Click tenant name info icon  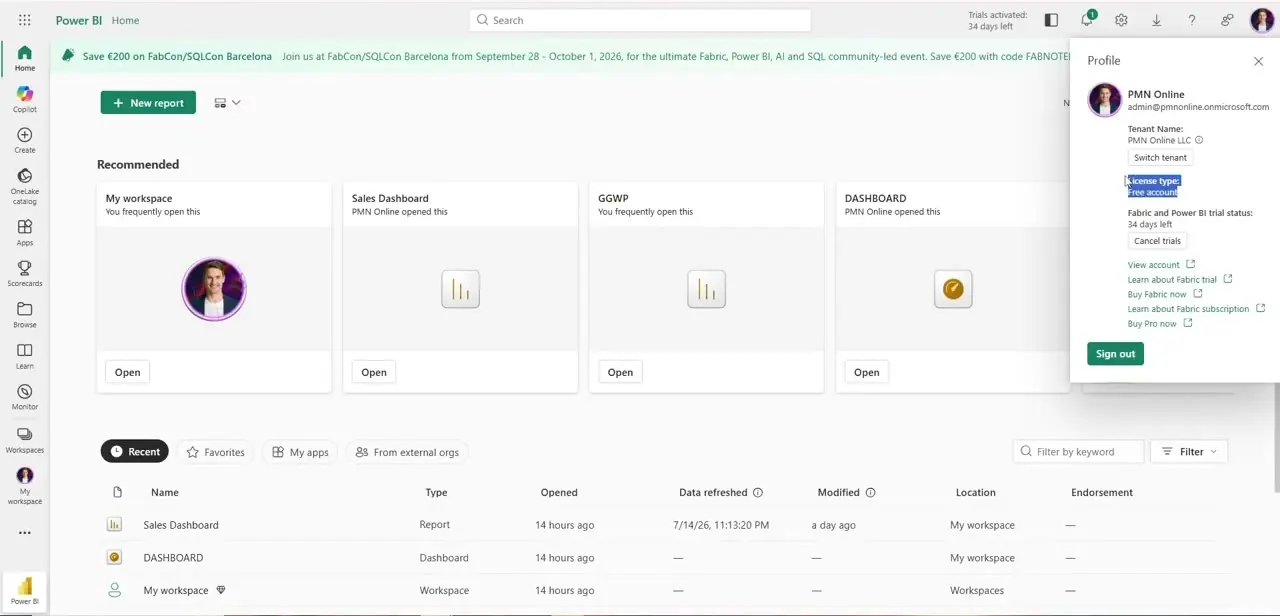click(1199, 140)
